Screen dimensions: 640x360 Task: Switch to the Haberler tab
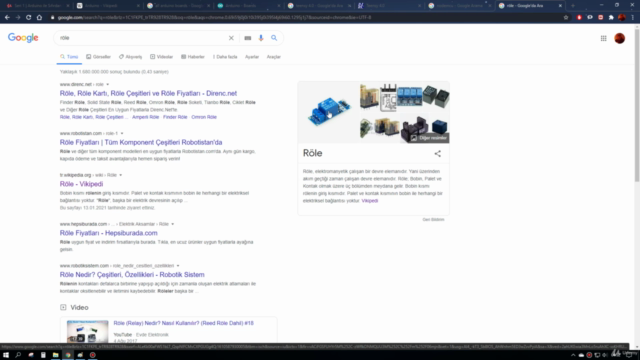point(193,57)
